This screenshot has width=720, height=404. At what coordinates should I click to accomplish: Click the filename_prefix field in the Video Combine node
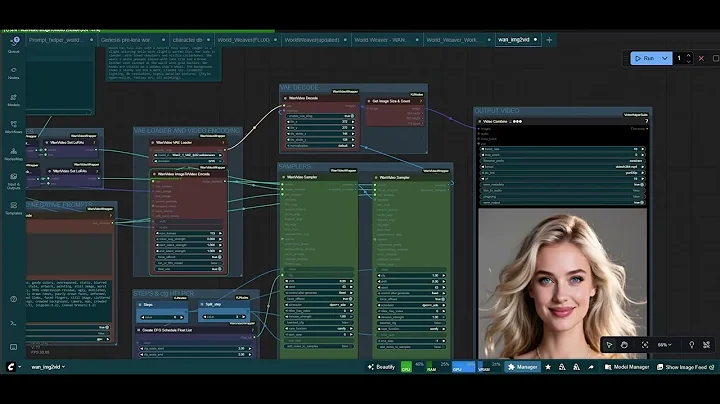pyautogui.click(x=562, y=161)
